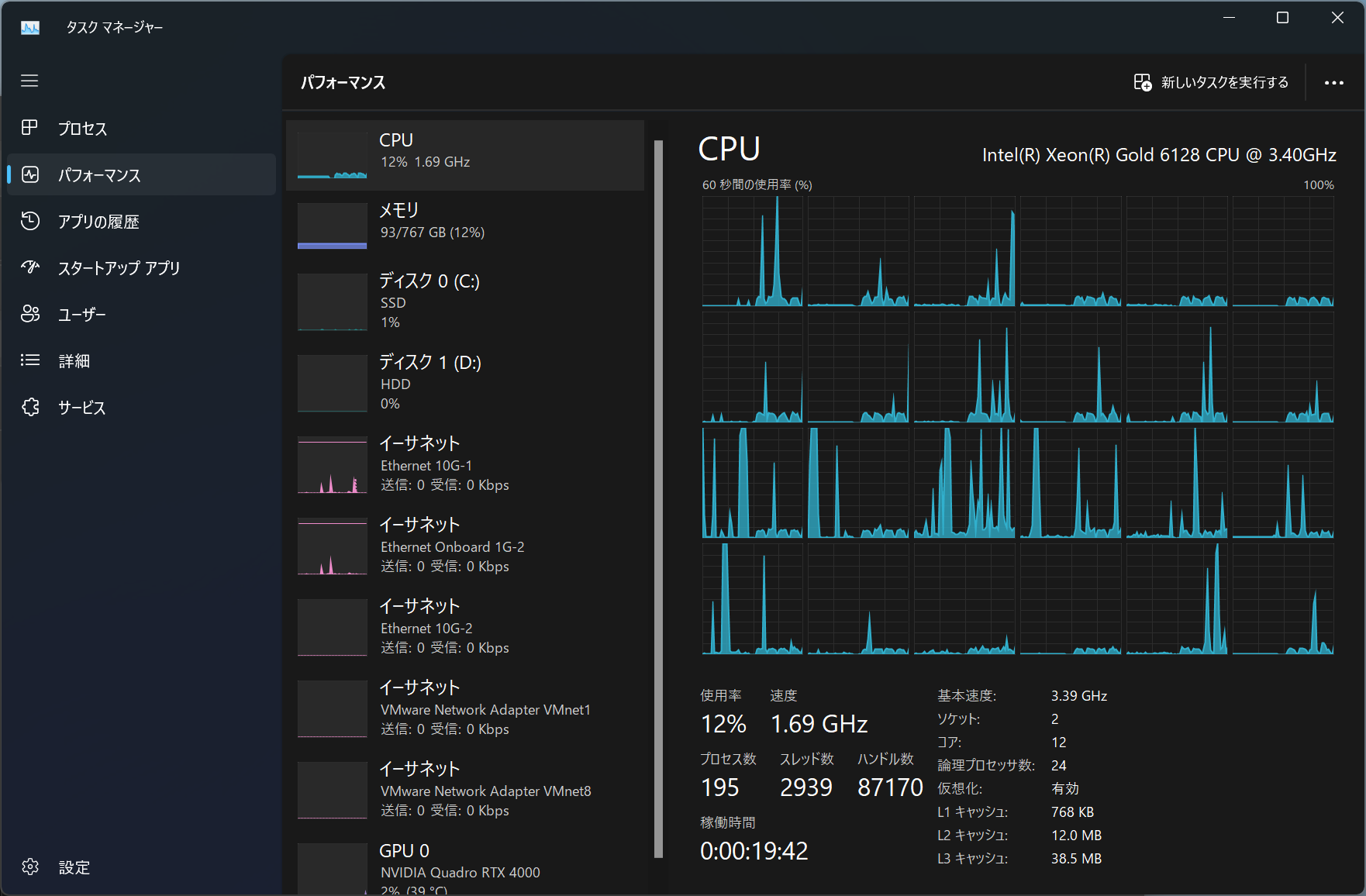Open the Services puzzle icon
Viewport: 1366px width, 896px height.
point(30,407)
